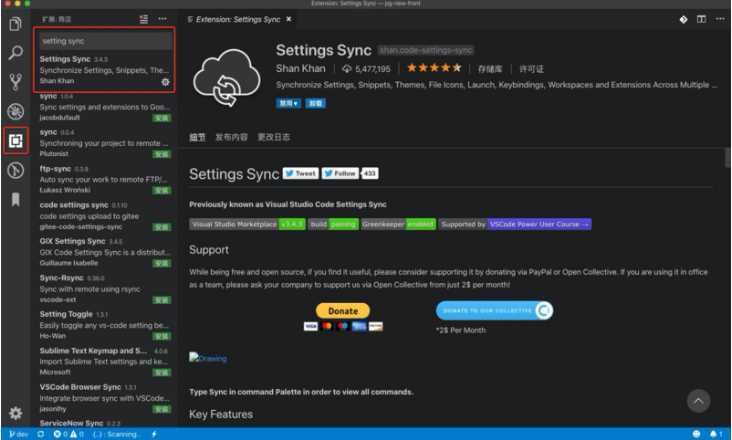Click the Uninstall button beside Disable
732x440 pixels.
coord(316,103)
